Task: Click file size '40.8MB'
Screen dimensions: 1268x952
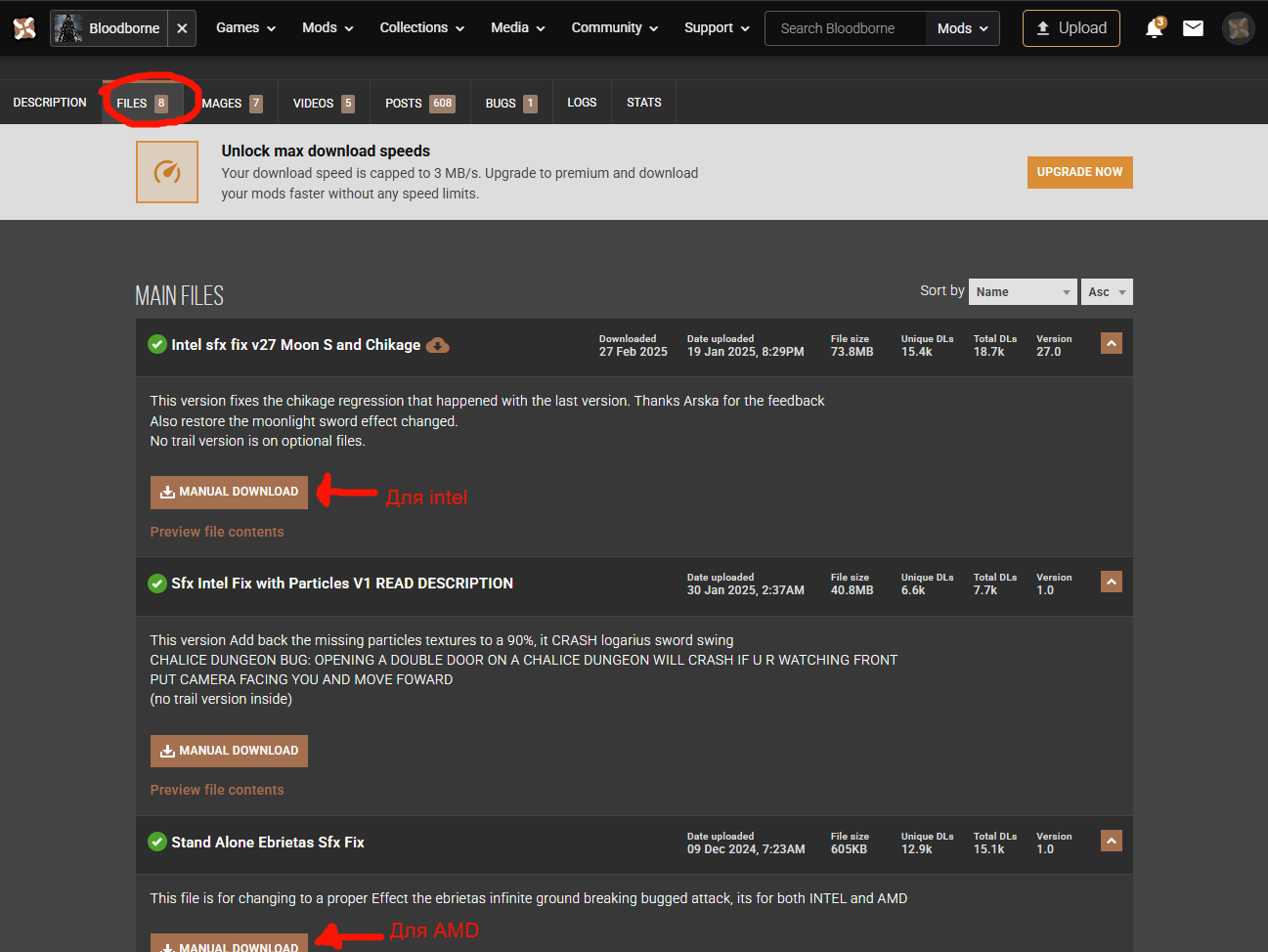Action: [x=853, y=590]
